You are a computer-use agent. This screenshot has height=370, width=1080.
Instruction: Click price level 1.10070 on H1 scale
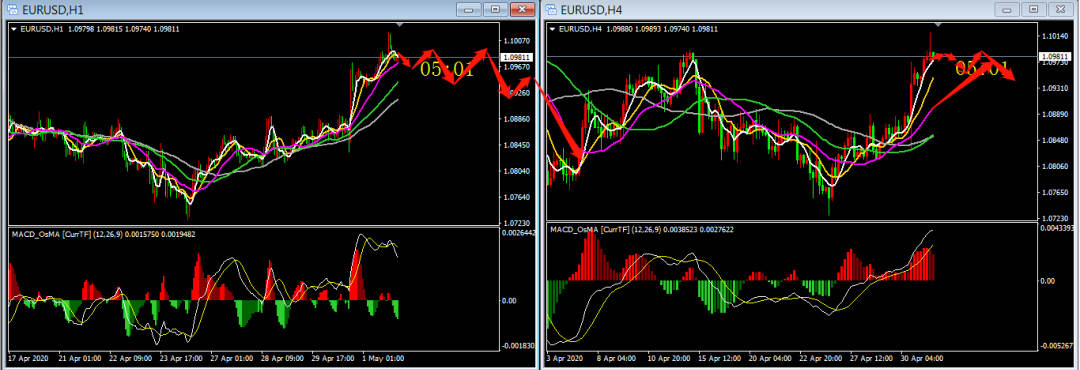click(517, 41)
